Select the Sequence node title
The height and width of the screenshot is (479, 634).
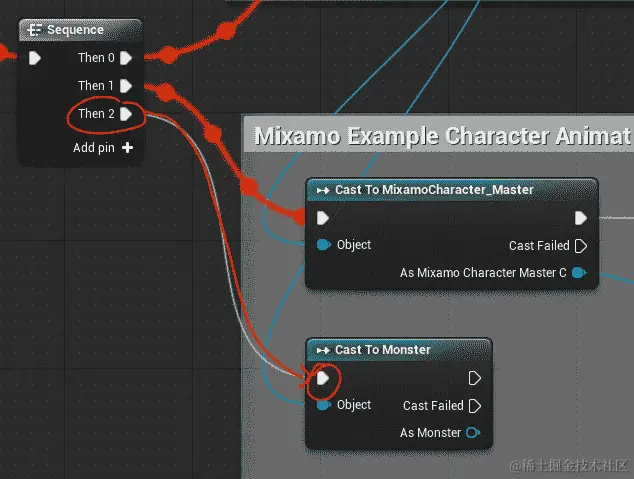[x=75, y=30]
